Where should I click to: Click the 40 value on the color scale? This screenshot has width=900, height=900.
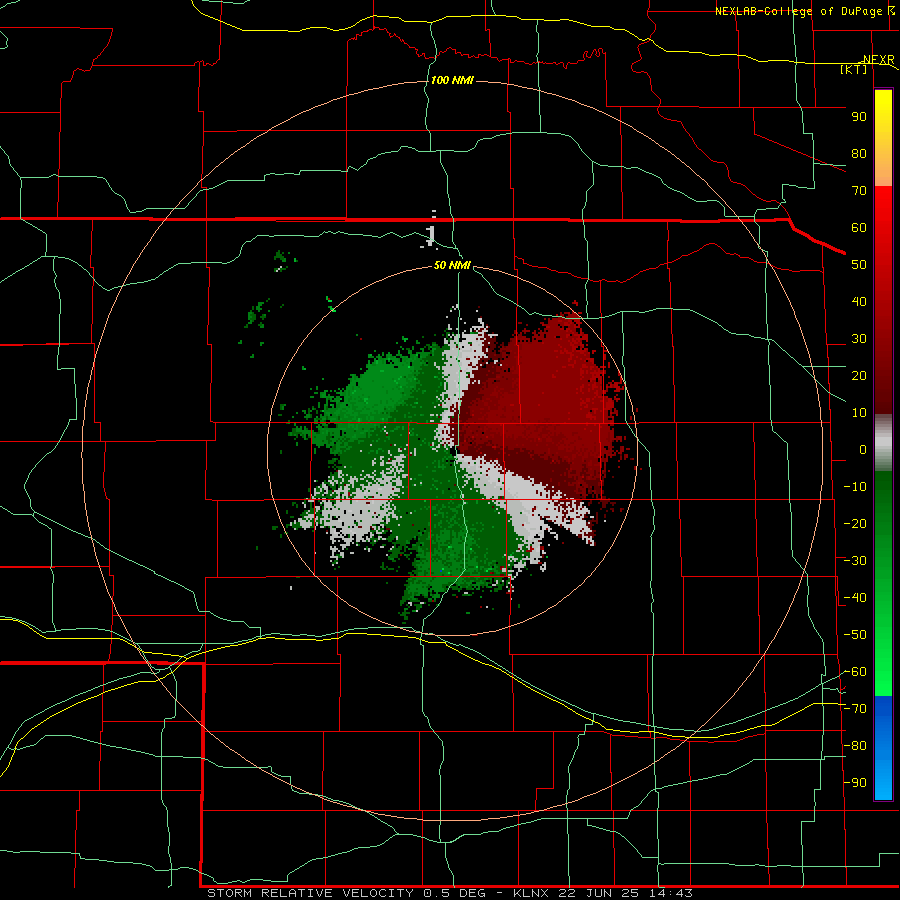859,301
